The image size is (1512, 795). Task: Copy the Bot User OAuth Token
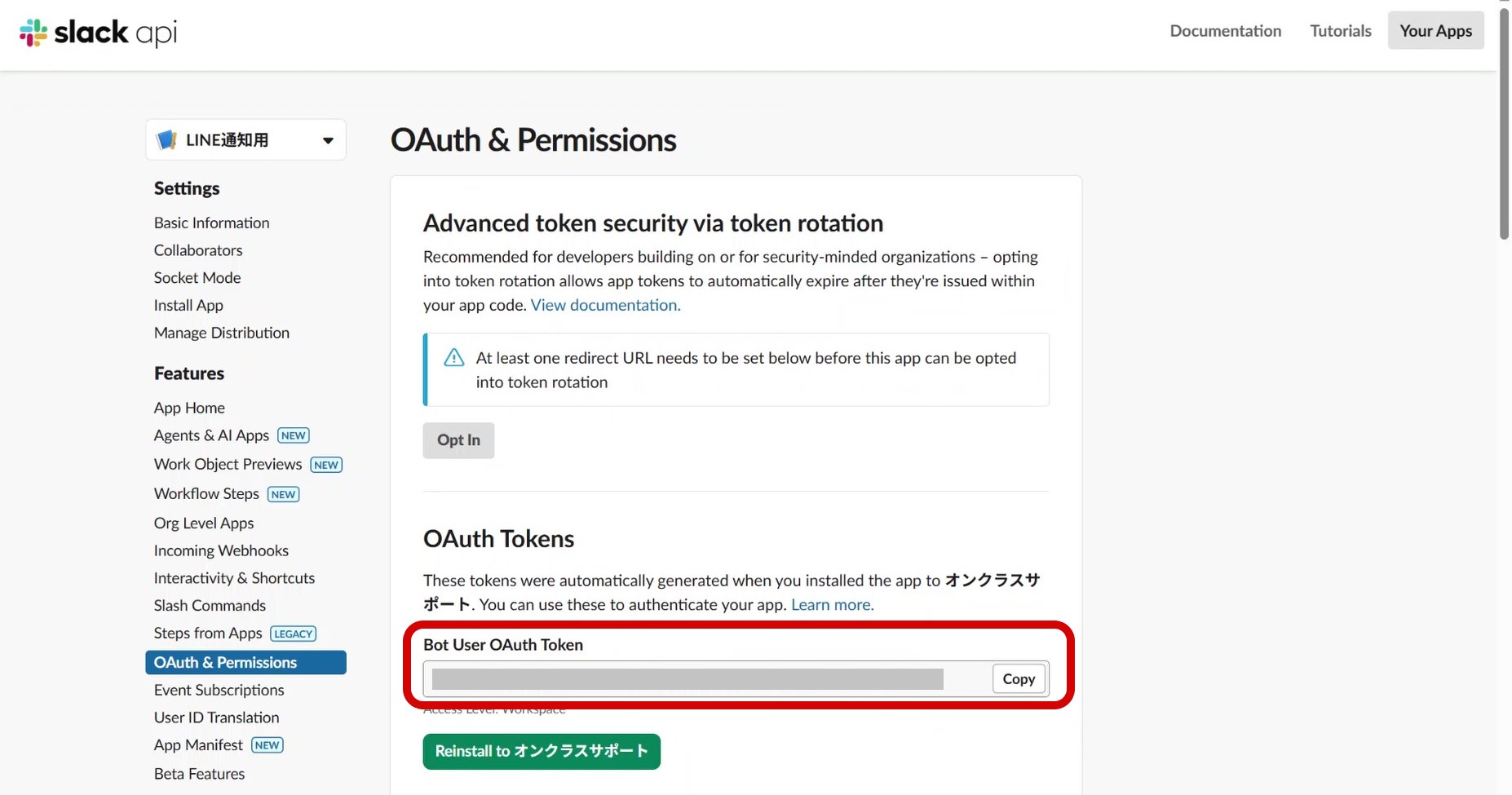[1018, 679]
